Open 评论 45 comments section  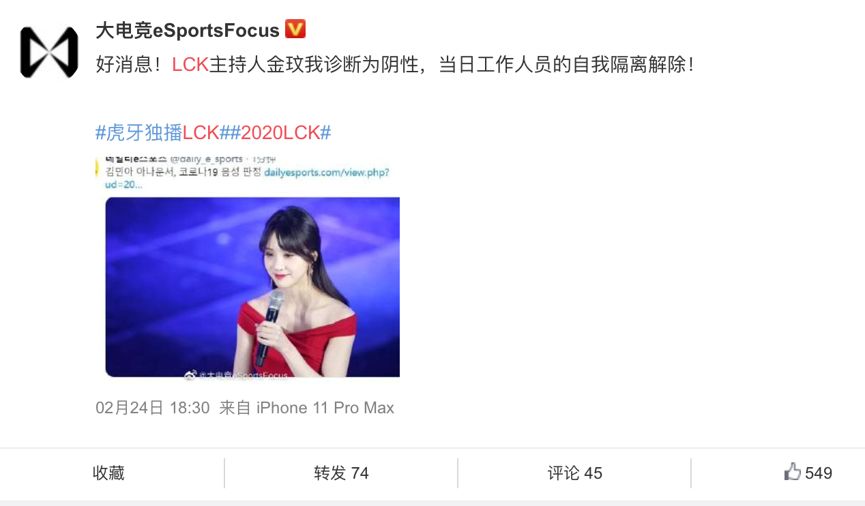tap(575, 473)
